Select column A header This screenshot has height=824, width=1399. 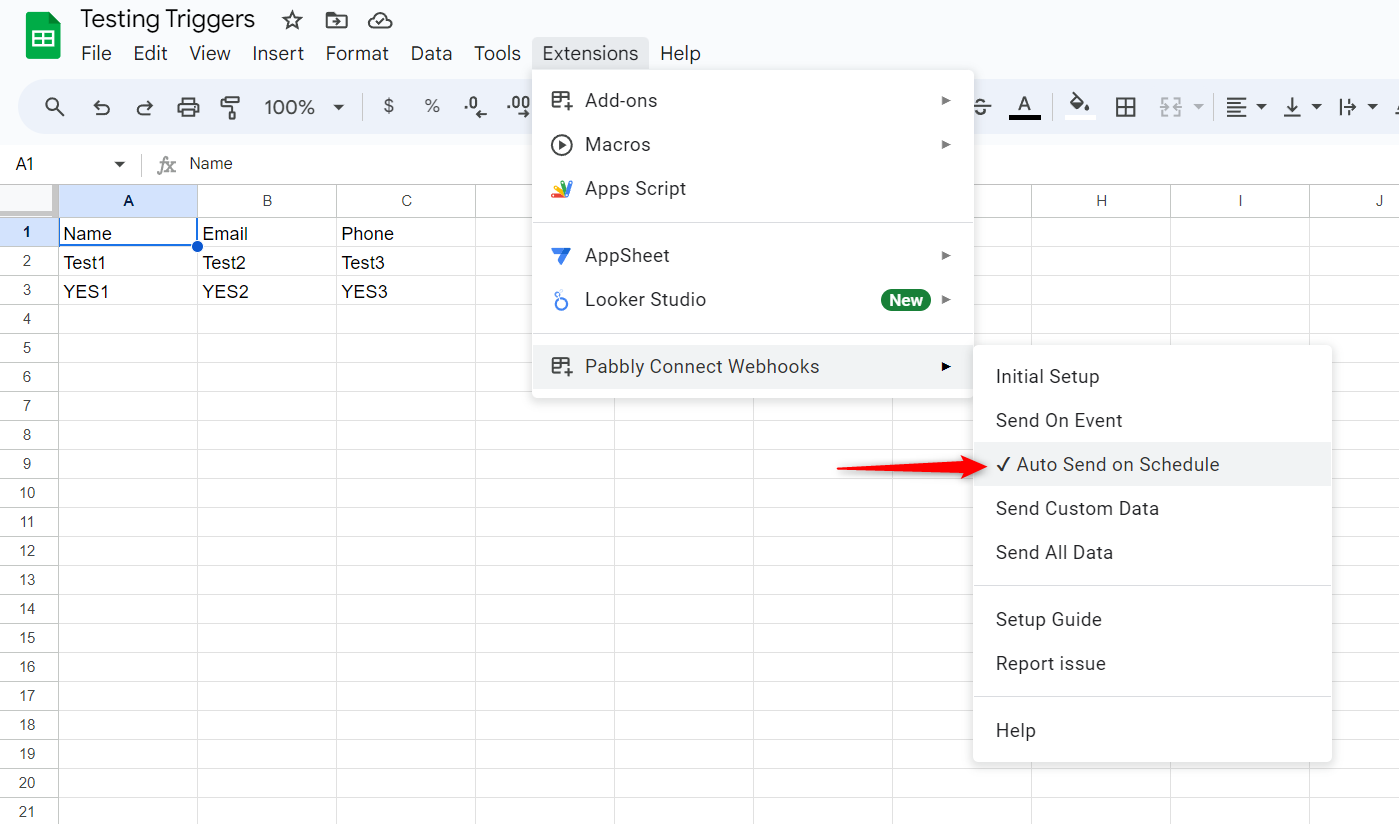point(128,201)
